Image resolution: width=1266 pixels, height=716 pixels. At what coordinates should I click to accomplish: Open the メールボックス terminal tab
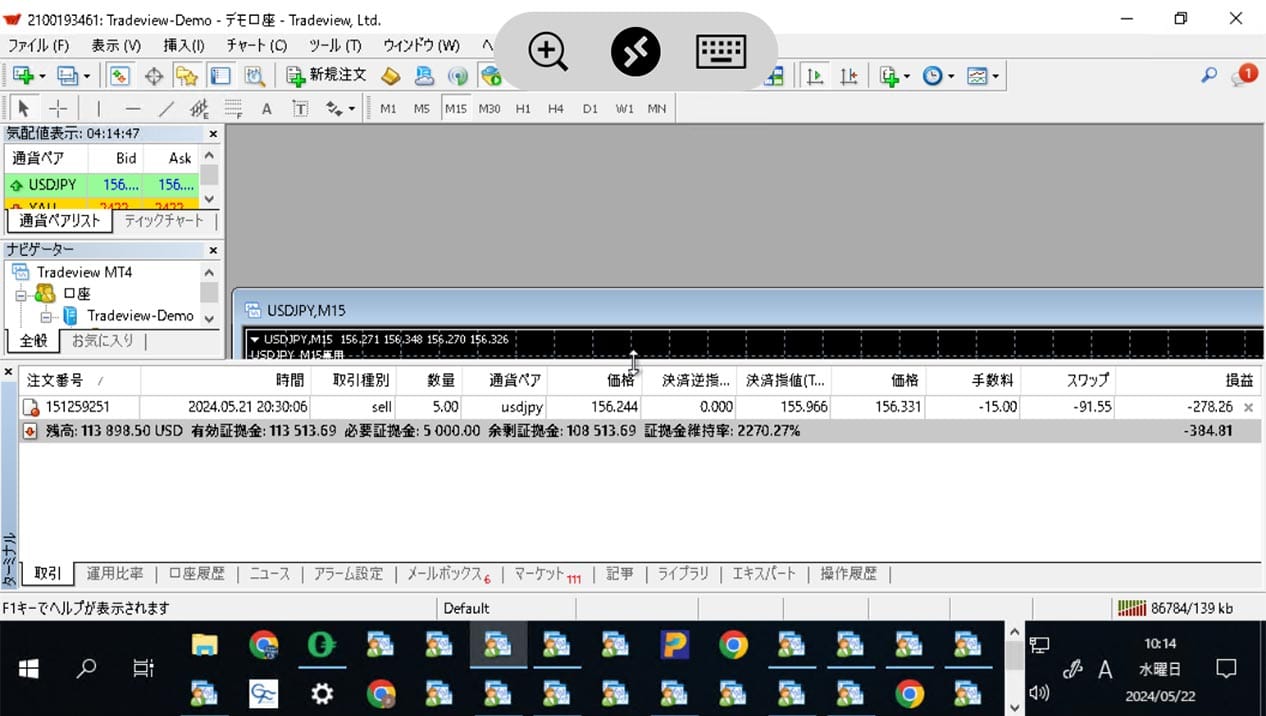[x=448, y=574]
